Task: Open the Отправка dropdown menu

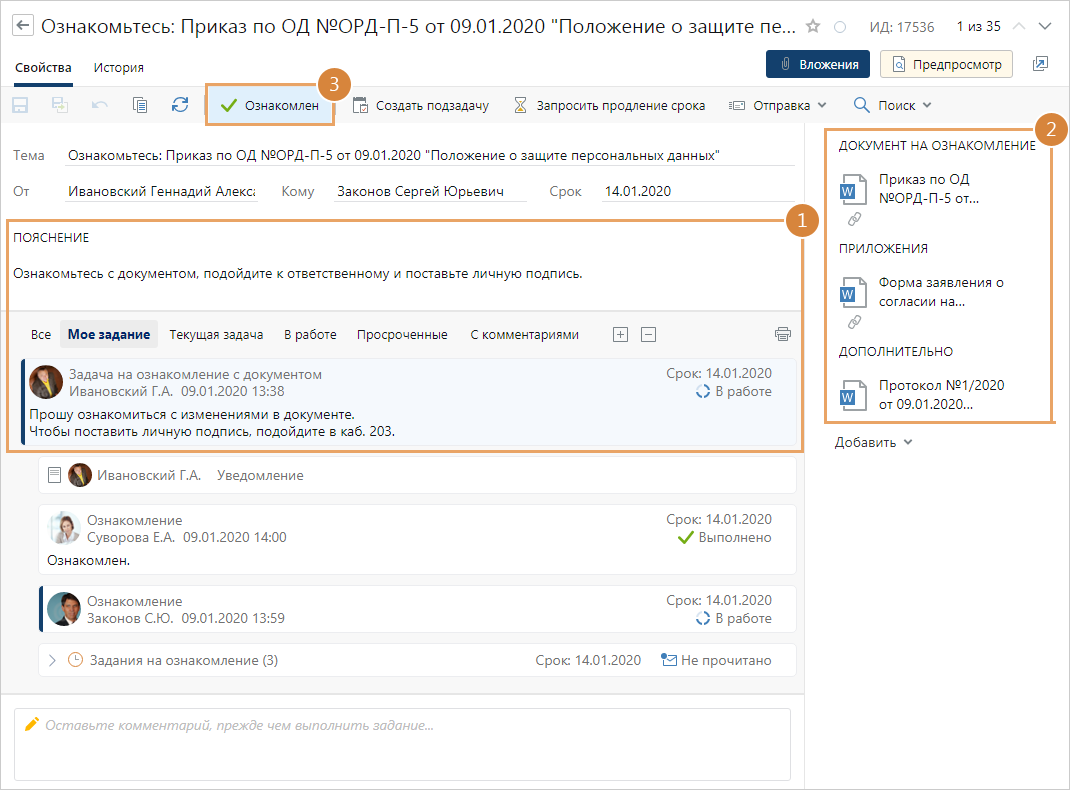Action: [777, 105]
